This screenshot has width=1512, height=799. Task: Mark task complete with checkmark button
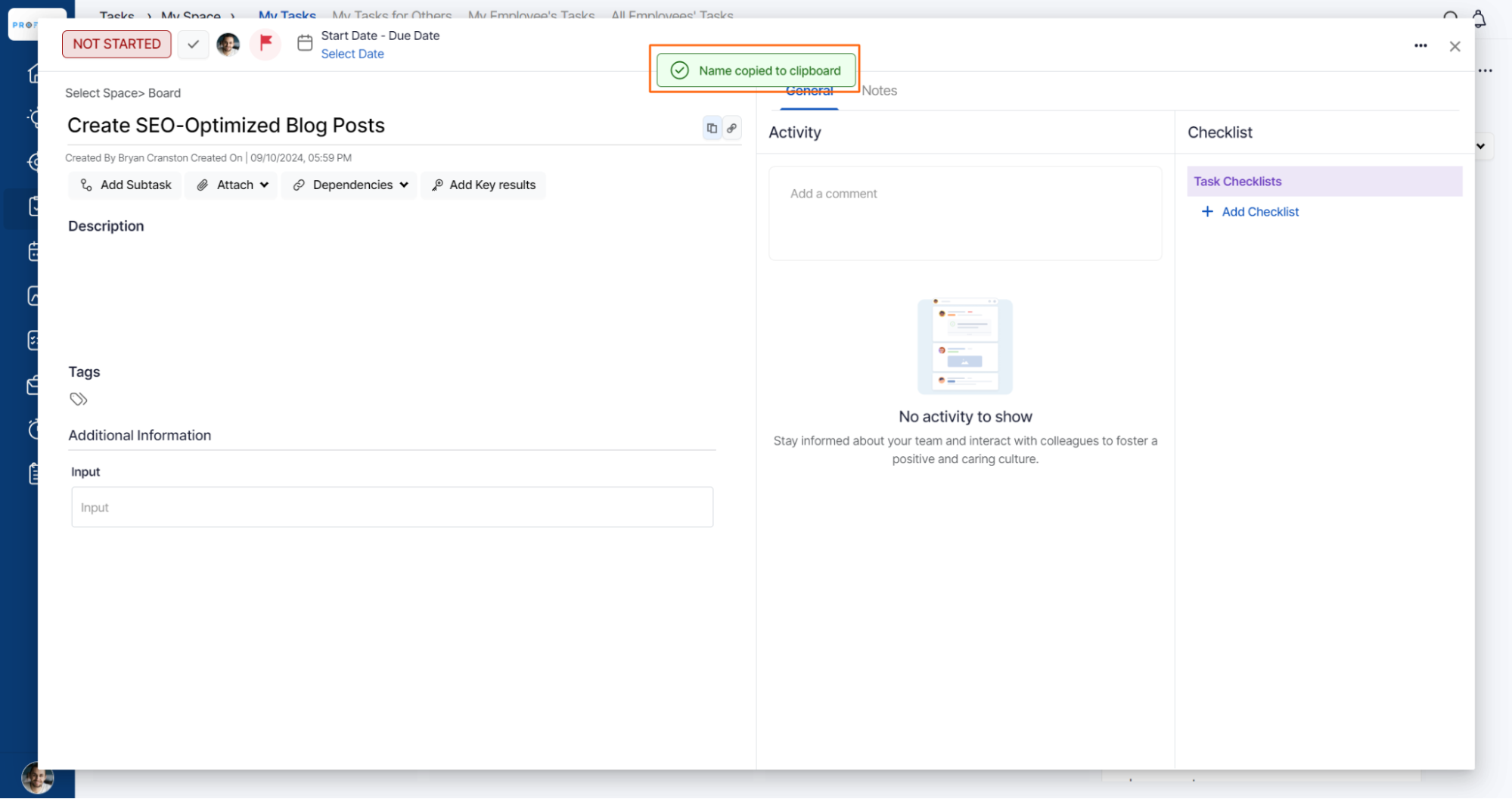(193, 44)
